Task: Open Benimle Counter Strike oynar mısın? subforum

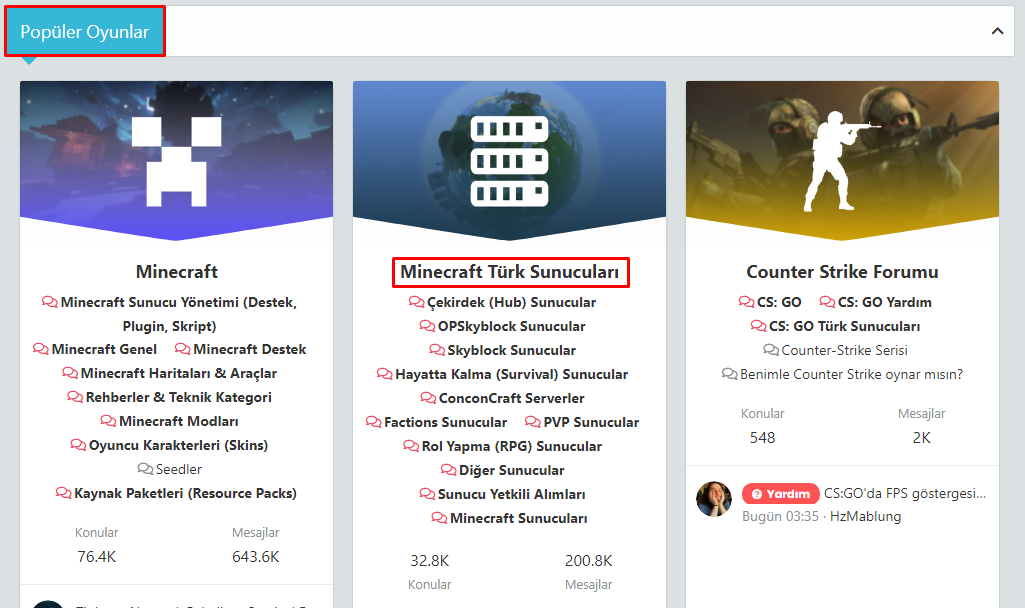Action: pos(851,375)
